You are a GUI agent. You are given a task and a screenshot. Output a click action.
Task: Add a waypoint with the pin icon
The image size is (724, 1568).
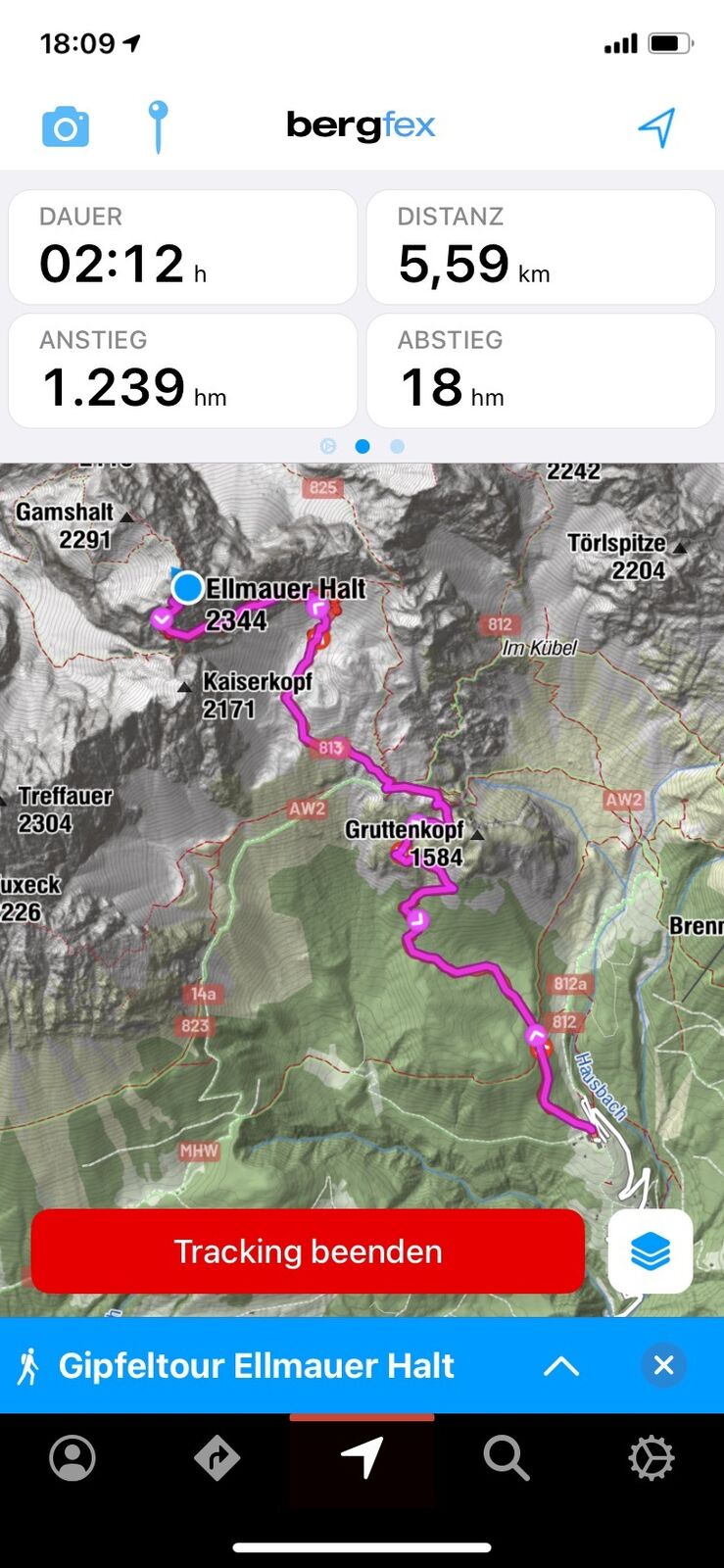[158, 126]
